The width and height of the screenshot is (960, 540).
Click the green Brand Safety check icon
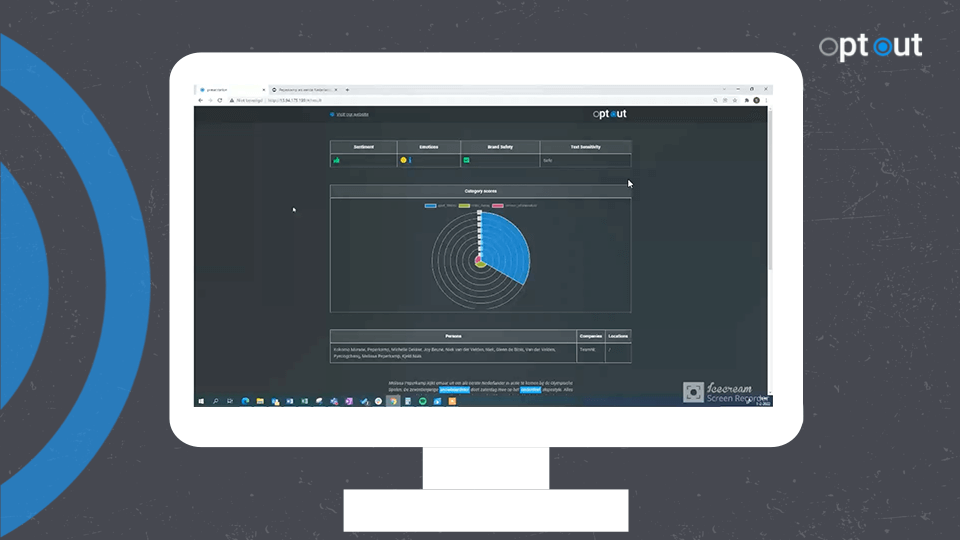tap(466, 160)
